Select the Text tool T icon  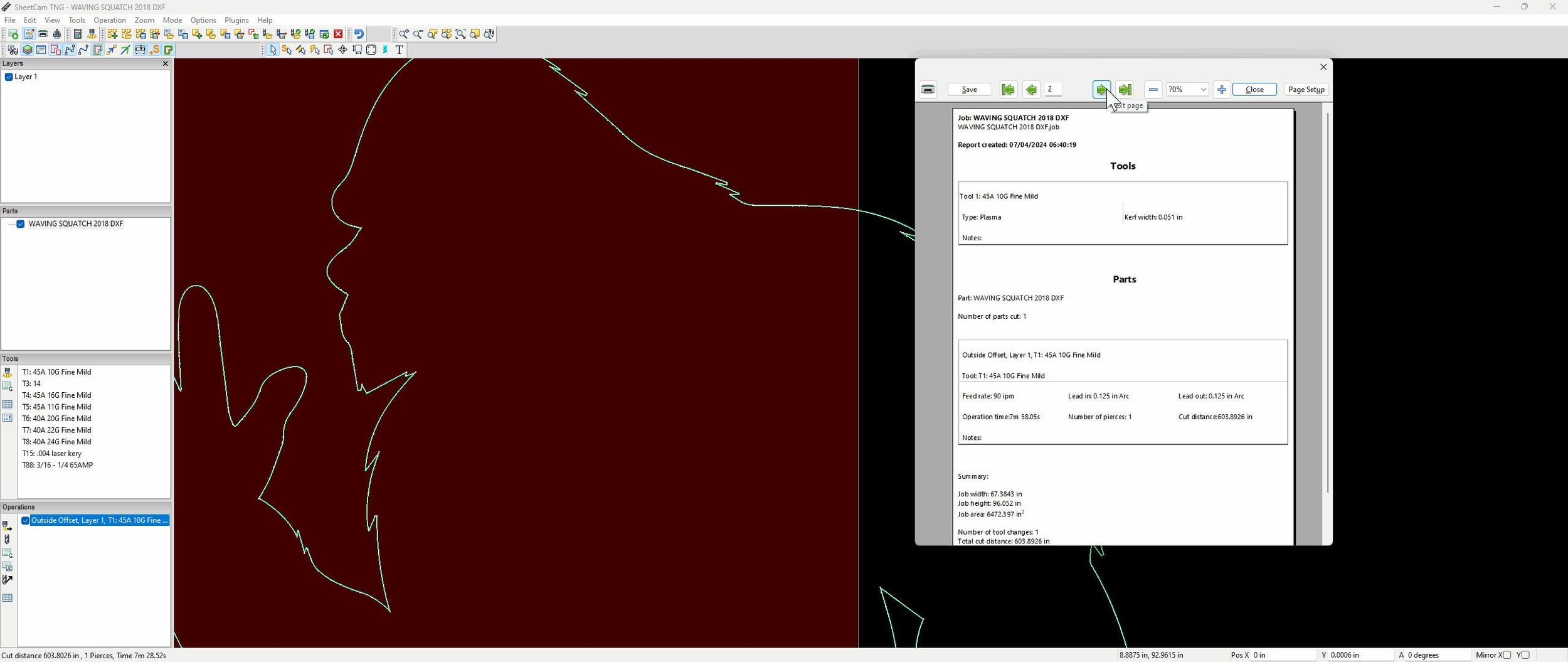point(400,50)
